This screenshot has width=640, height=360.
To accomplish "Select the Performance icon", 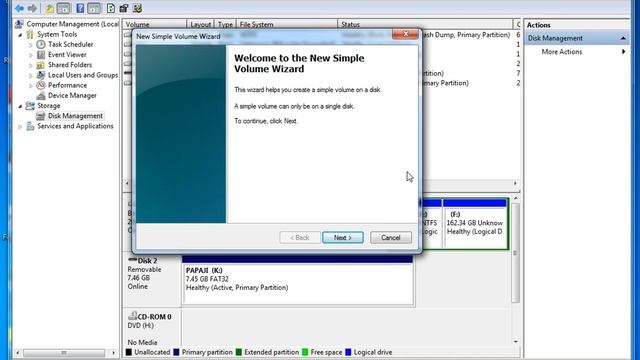I will coord(41,85).
